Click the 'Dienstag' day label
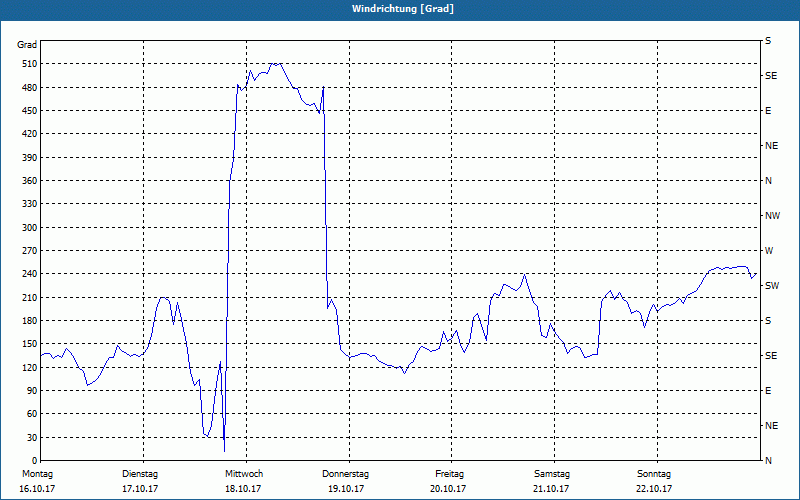Viewport: 800px width, 500px height. [x=140, y=474]
